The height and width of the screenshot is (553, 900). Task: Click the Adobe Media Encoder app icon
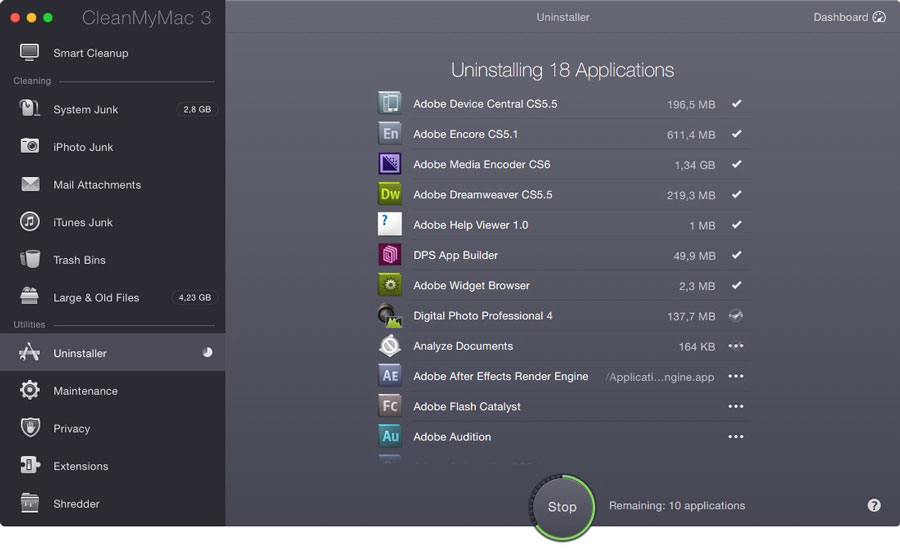tap(390, 164)
